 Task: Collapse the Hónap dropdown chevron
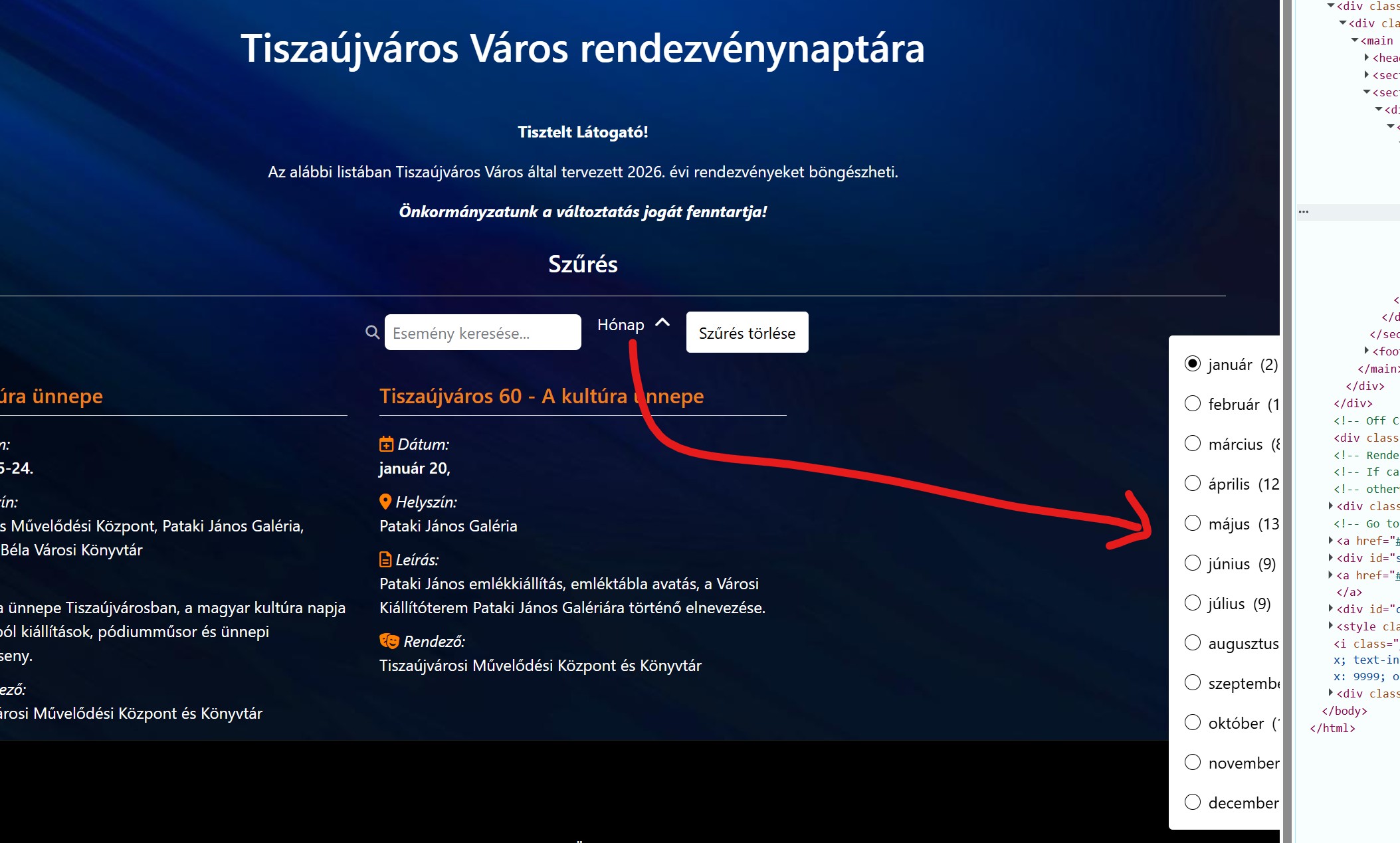tap(662, 323)
